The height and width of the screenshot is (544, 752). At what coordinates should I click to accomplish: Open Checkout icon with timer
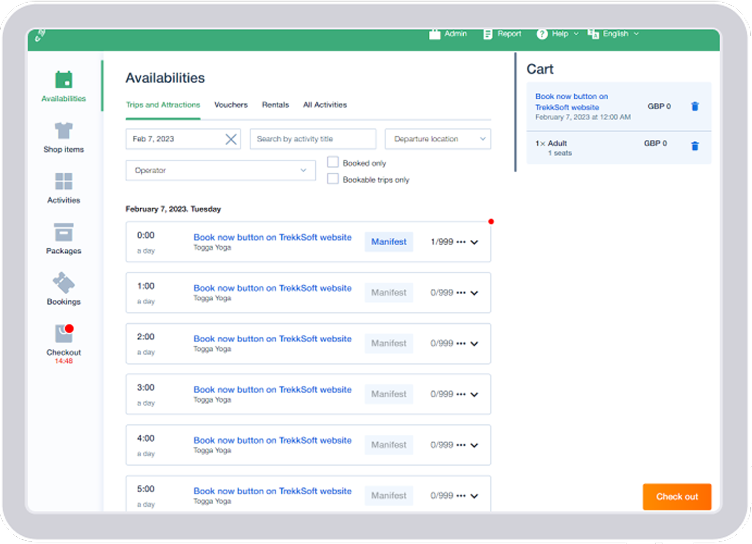click(63, 334)
